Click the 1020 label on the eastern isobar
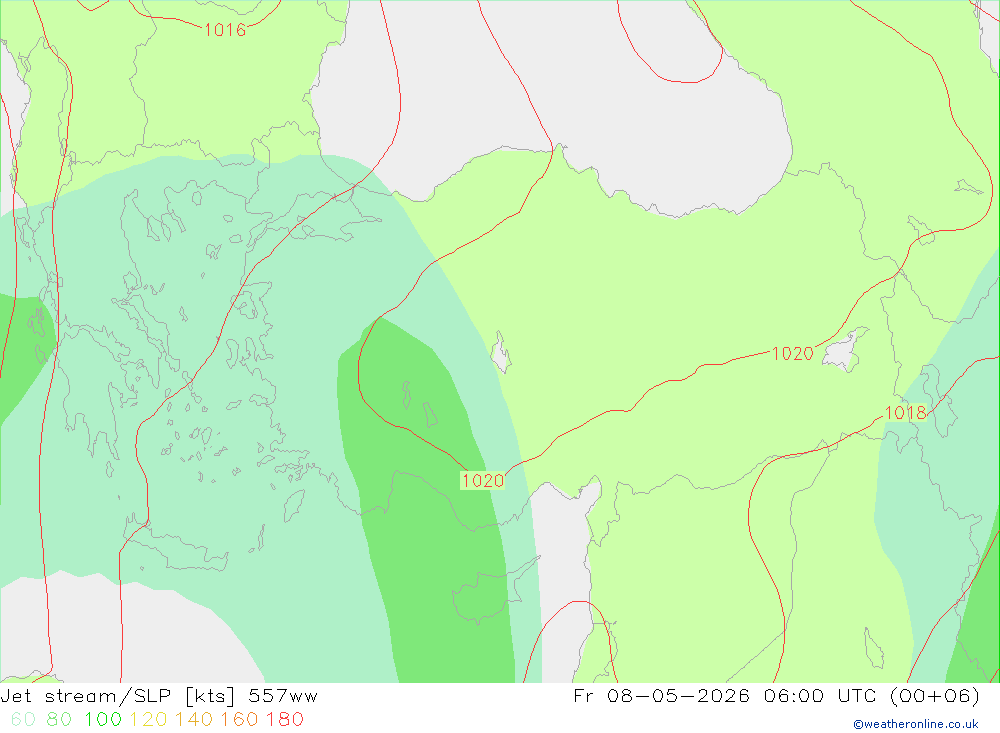The height and width of the screenshot is (733, 1000). (793, 353)
